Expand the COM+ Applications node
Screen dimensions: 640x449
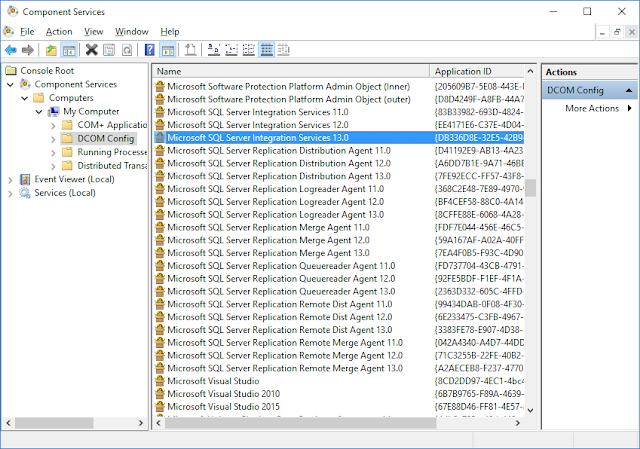pyautogui.click(x=53, y=125)
